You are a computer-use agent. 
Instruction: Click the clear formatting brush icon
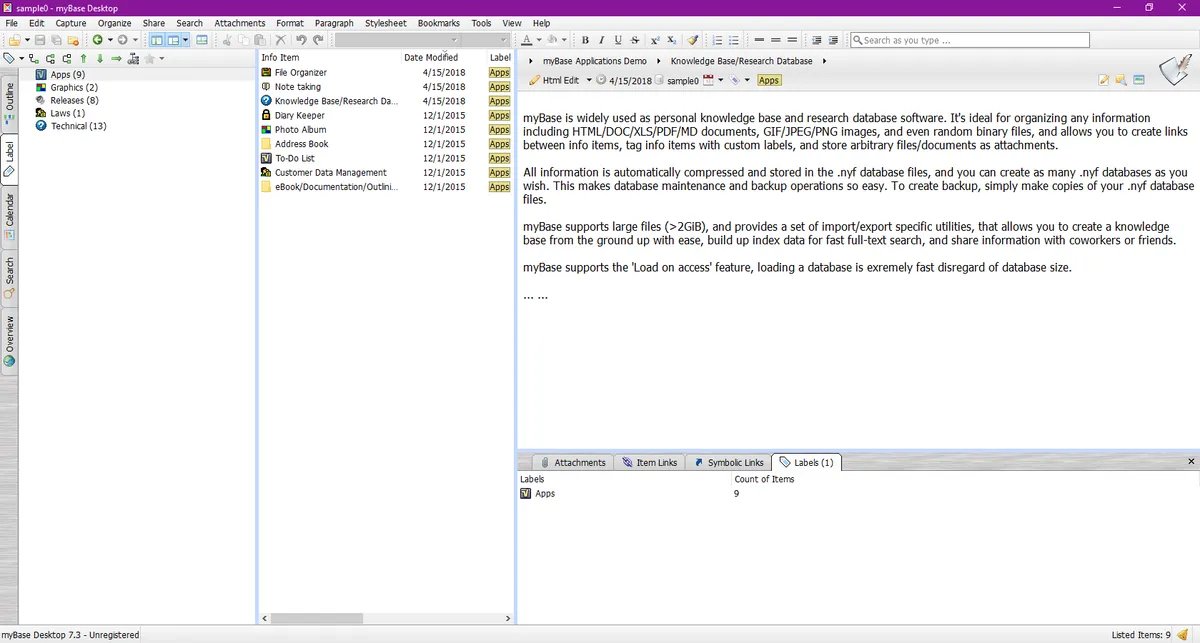(x=692, y=40)
